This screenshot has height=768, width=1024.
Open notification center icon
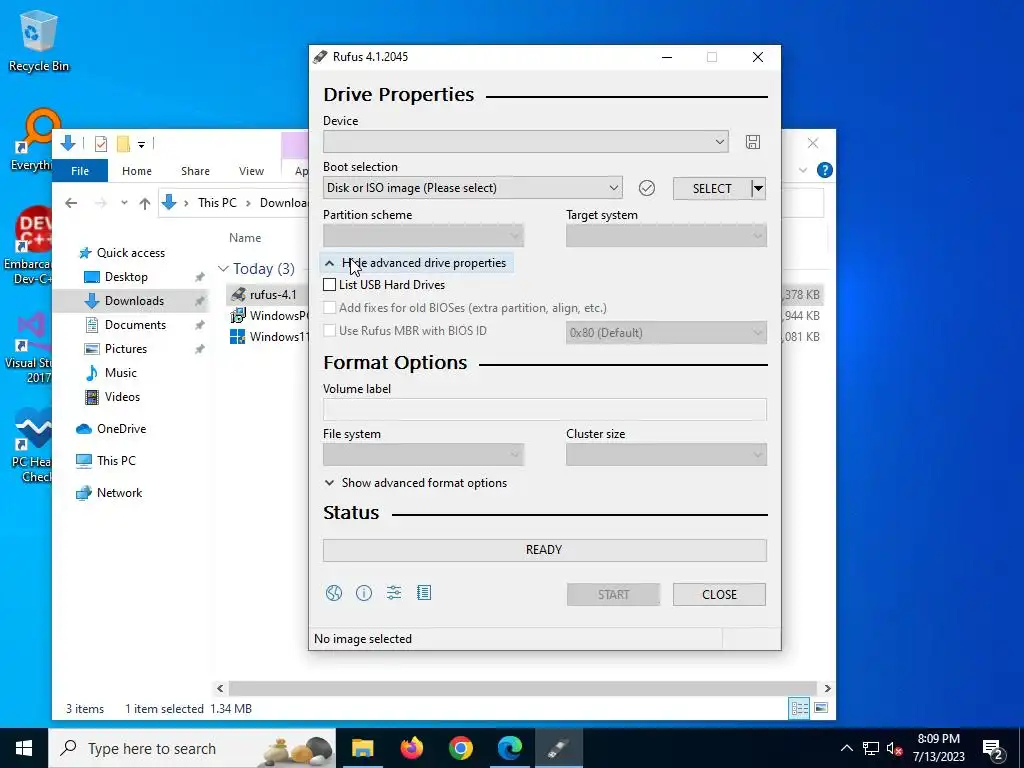[993, 748]
